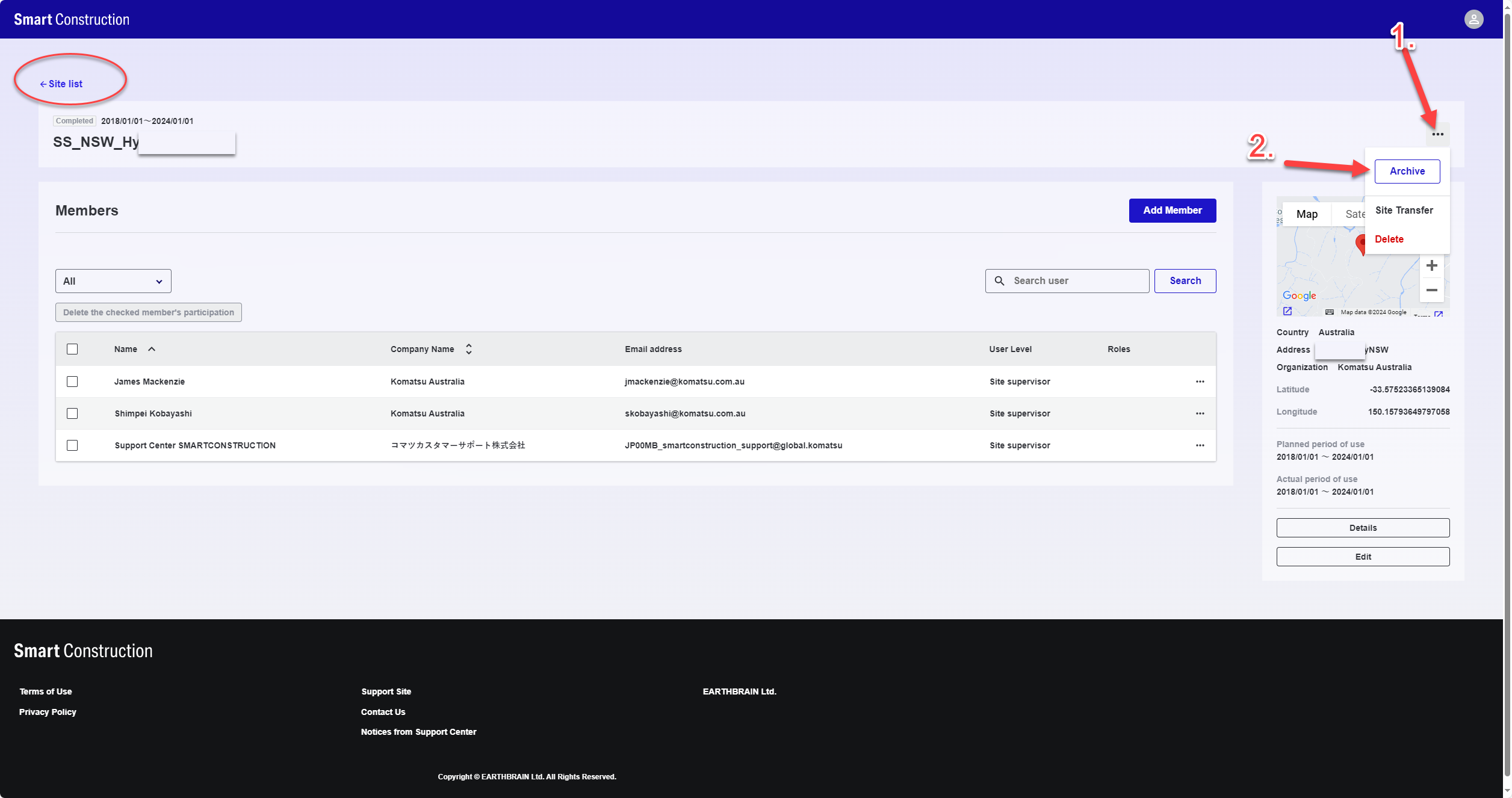This screenshot has height=798, width=1512.
Task: Choose Archive from the site menu
Action: [x=1407, y=172]
